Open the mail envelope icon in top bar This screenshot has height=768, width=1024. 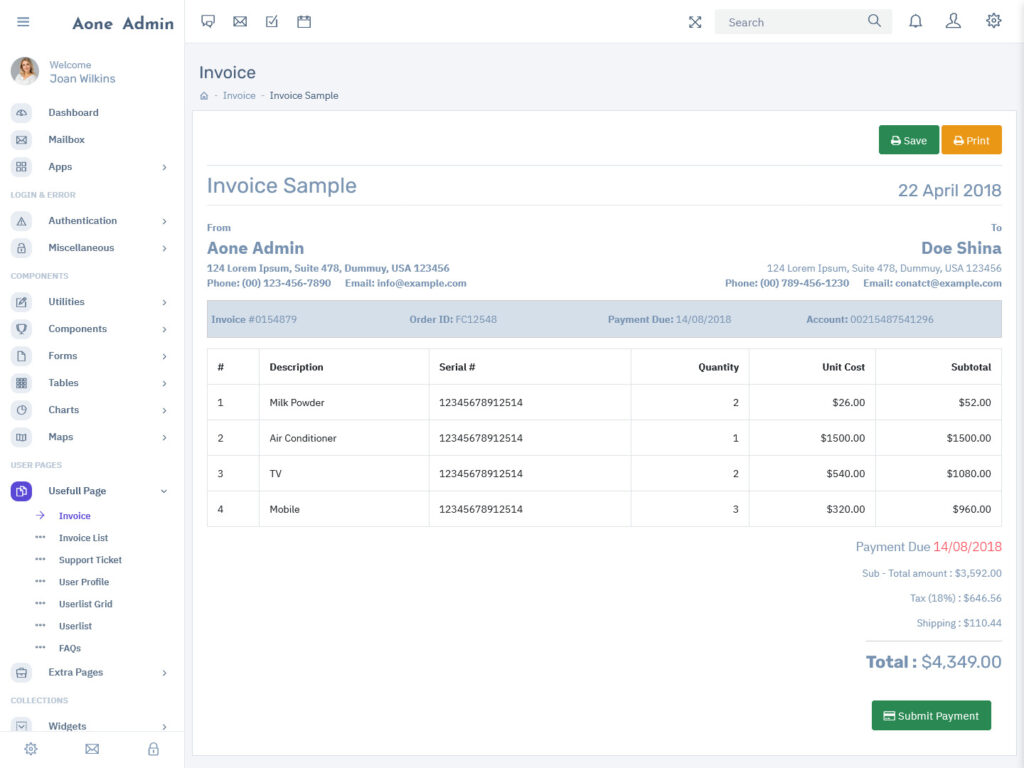click(x=240, y=22)
